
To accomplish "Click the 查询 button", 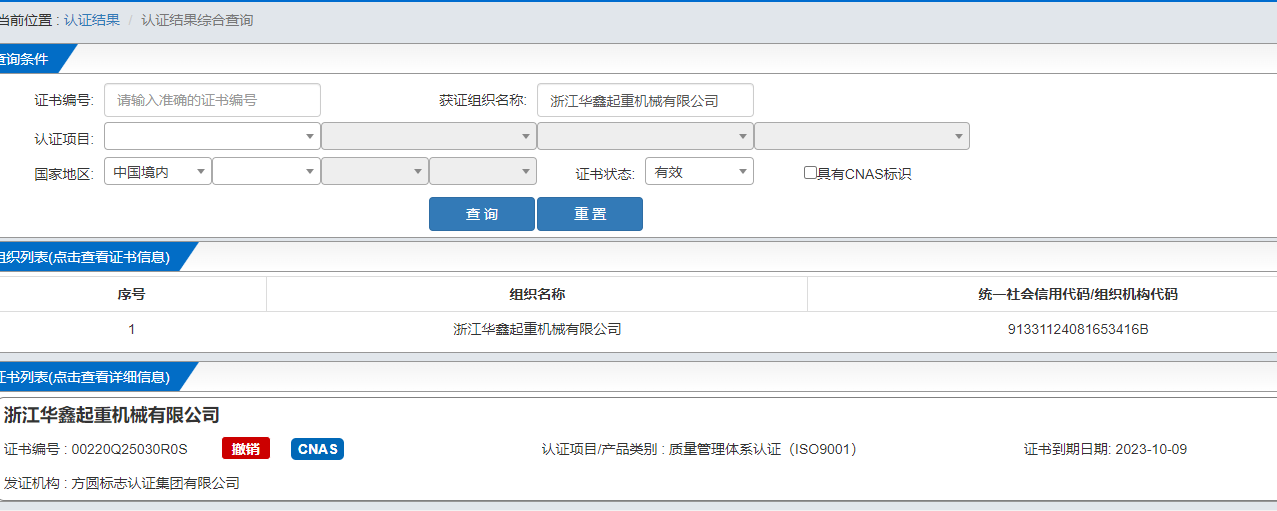I will pyautogui.click(x=482, y=214).
